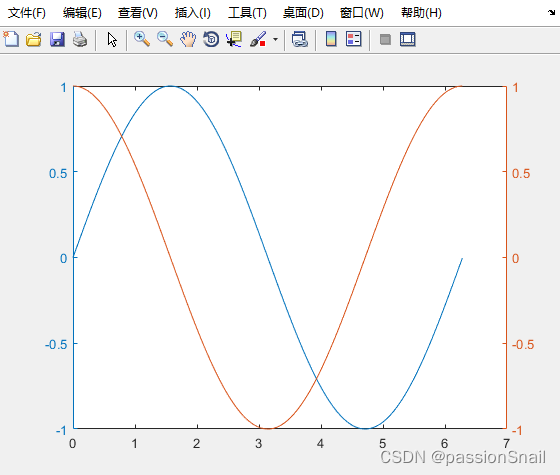
Task: Toggle the Edit Plot arrow pointer
Action: pos(112,39)
